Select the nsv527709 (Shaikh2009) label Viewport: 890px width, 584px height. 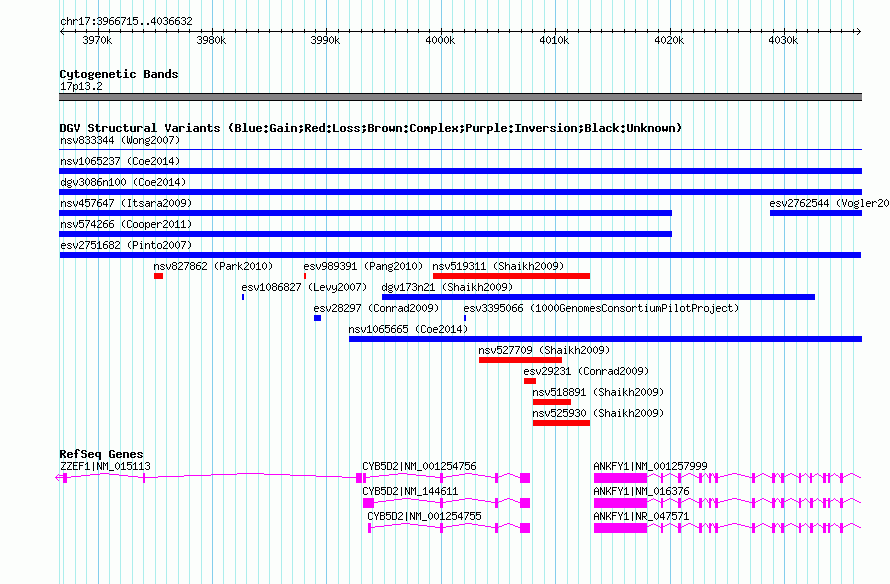pos(544,350)
